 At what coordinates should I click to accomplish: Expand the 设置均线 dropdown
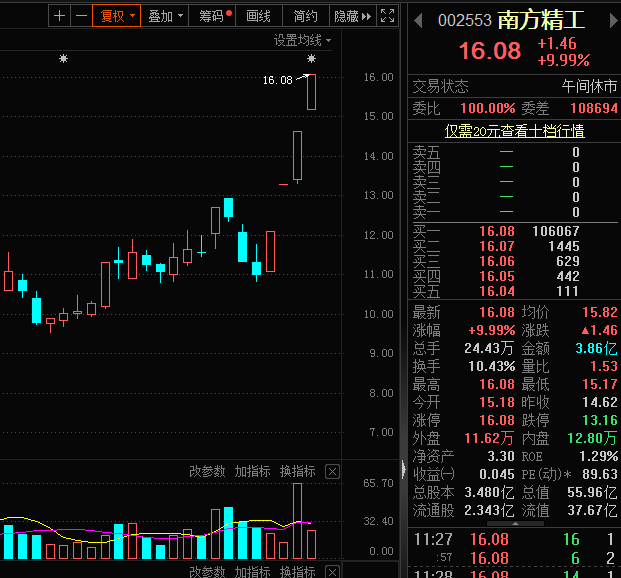coord(303,40)
